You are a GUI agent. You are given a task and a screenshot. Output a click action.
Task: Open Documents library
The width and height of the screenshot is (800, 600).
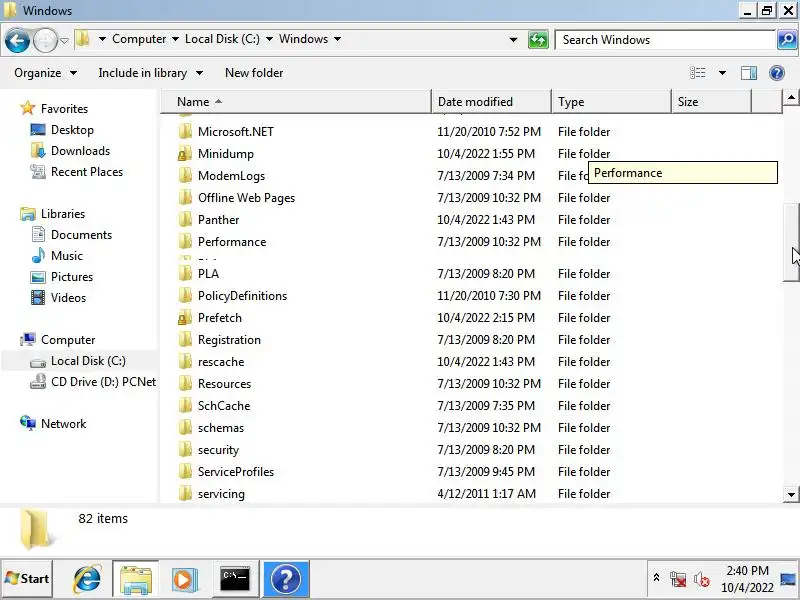81,234
